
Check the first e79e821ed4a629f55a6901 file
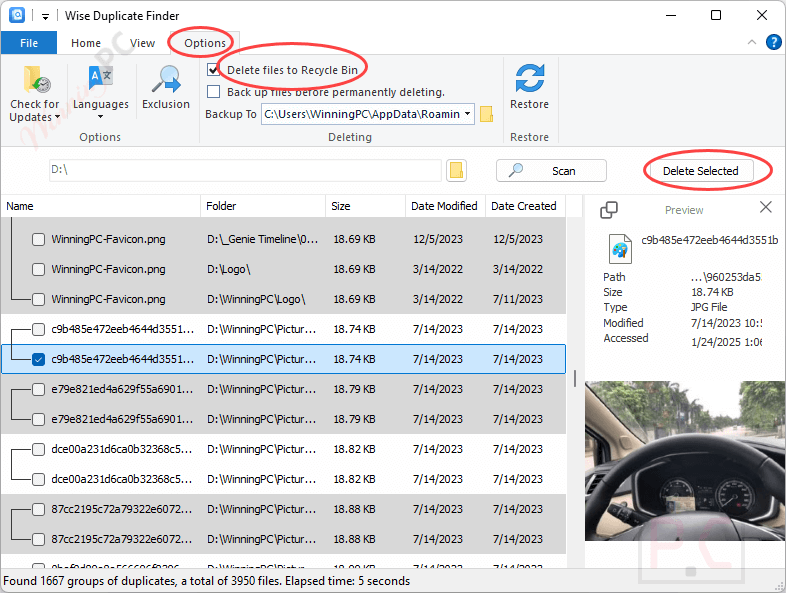click(39, 389)
